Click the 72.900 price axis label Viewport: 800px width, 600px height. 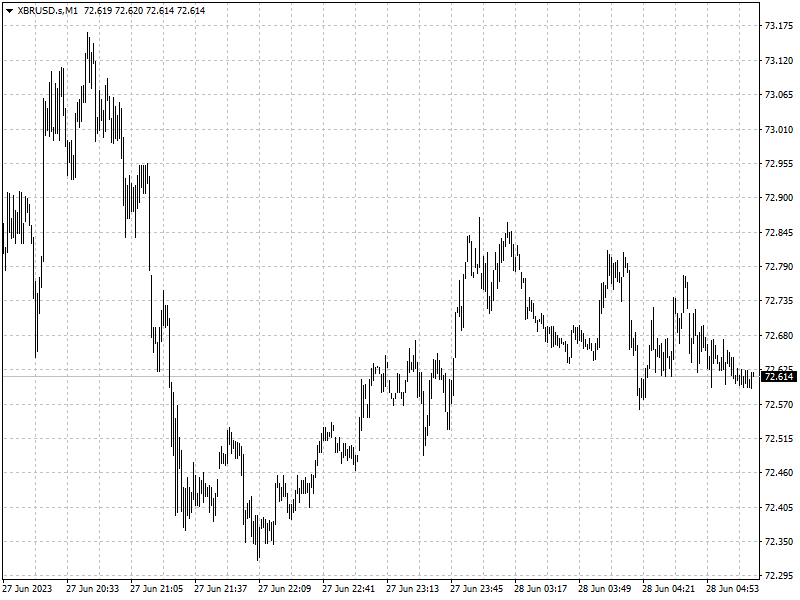tap(779, 198)
